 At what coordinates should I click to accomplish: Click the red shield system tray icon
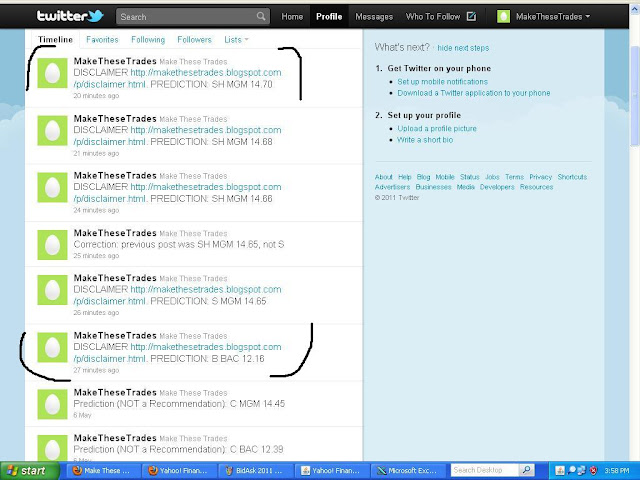[x=593, y=471]
